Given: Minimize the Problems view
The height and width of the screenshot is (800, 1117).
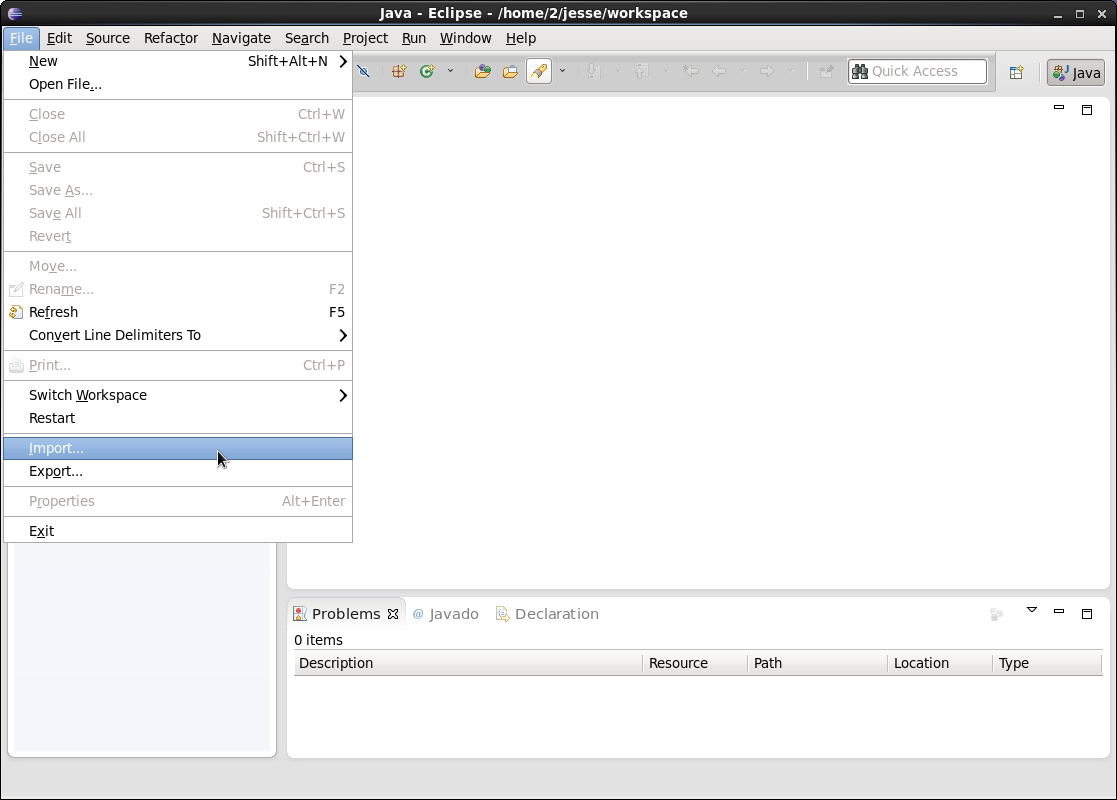Looking at the screenshot, I should (x=1058, y=610).
